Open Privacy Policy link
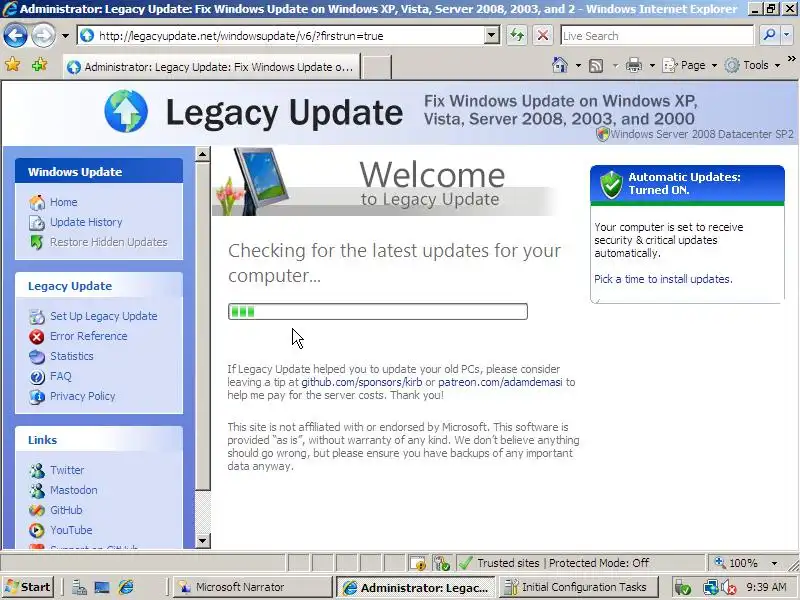The width and height of the screenshot is (800, 600). coord(83,396)
